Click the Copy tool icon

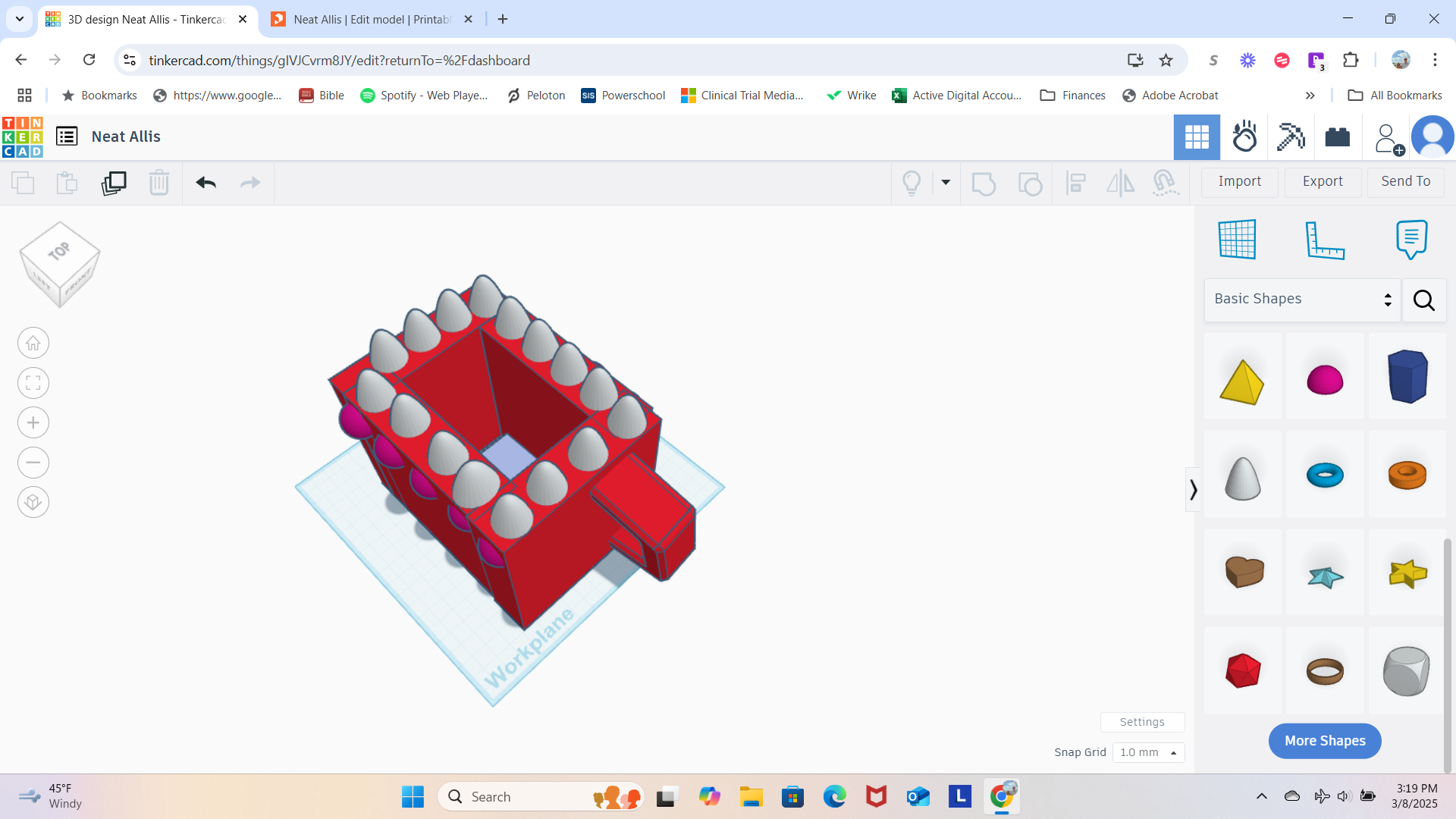[23, 183]
